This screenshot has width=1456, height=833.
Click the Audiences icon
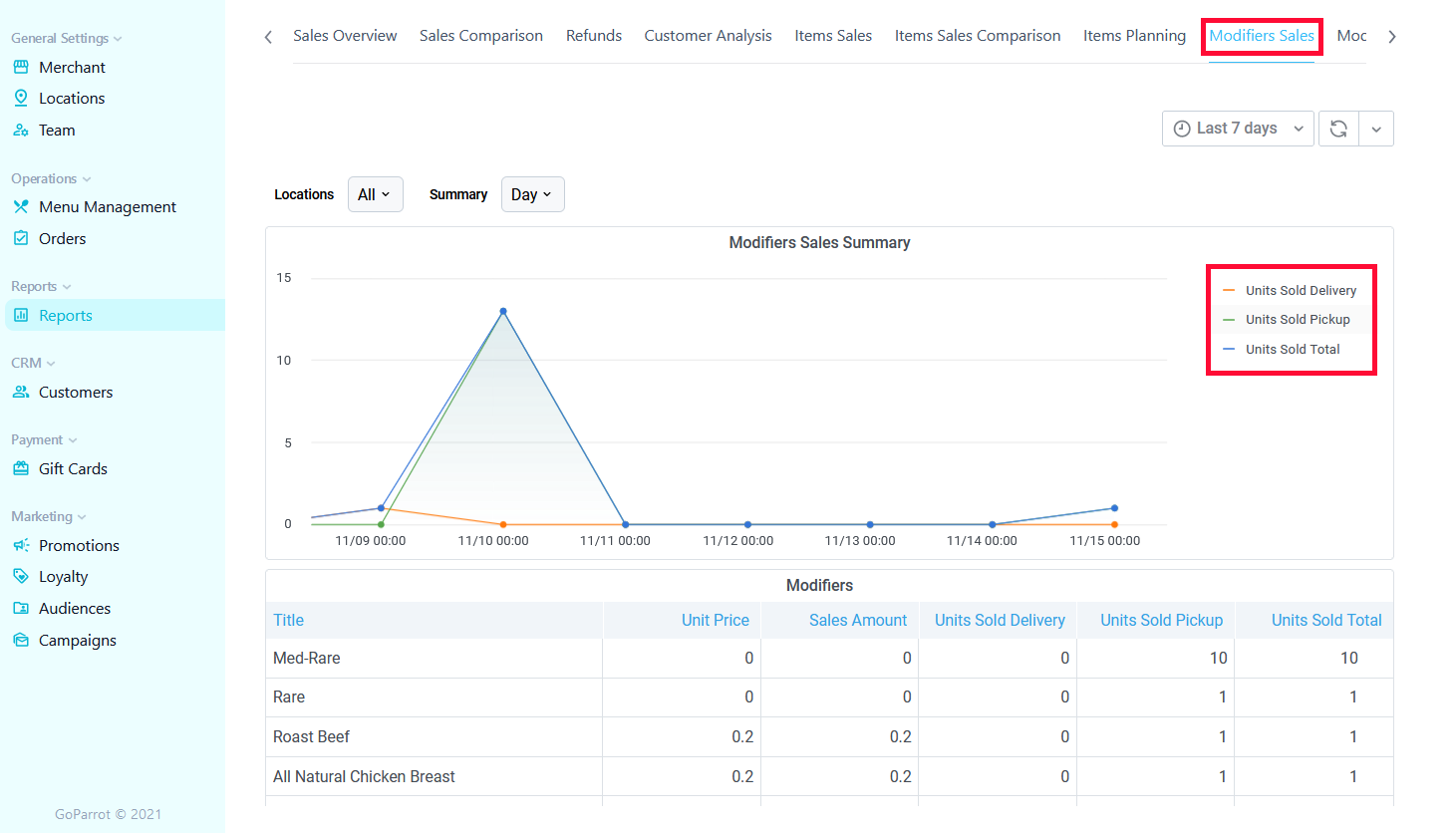21,608
